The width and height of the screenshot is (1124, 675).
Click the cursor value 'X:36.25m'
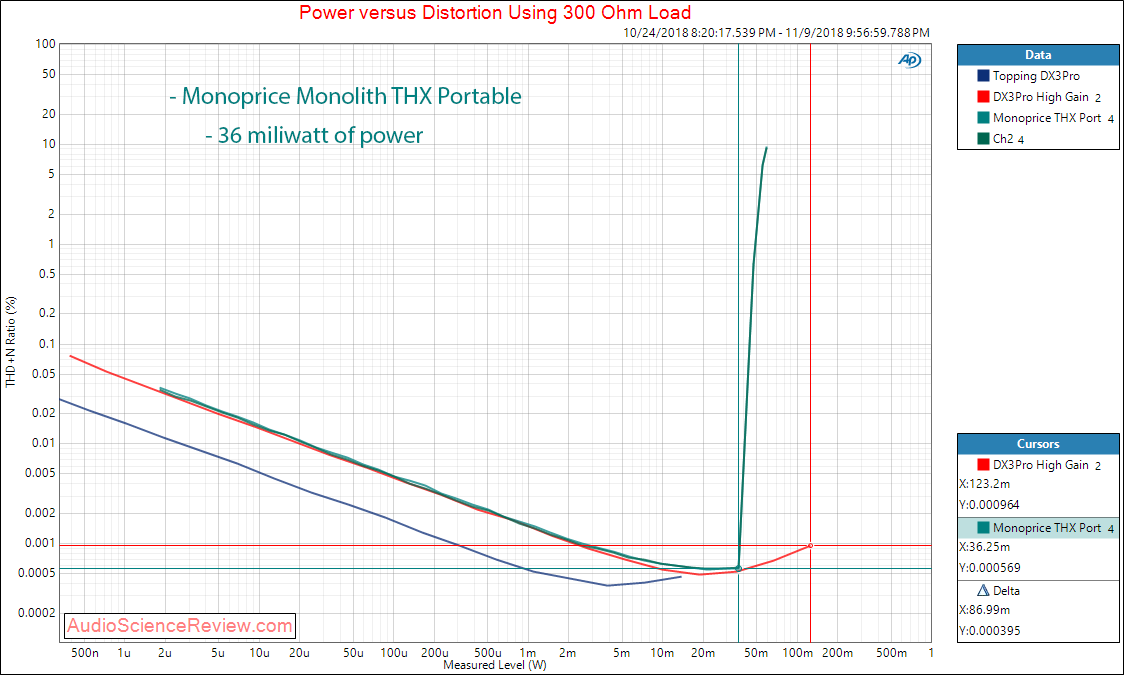[985, 547]
